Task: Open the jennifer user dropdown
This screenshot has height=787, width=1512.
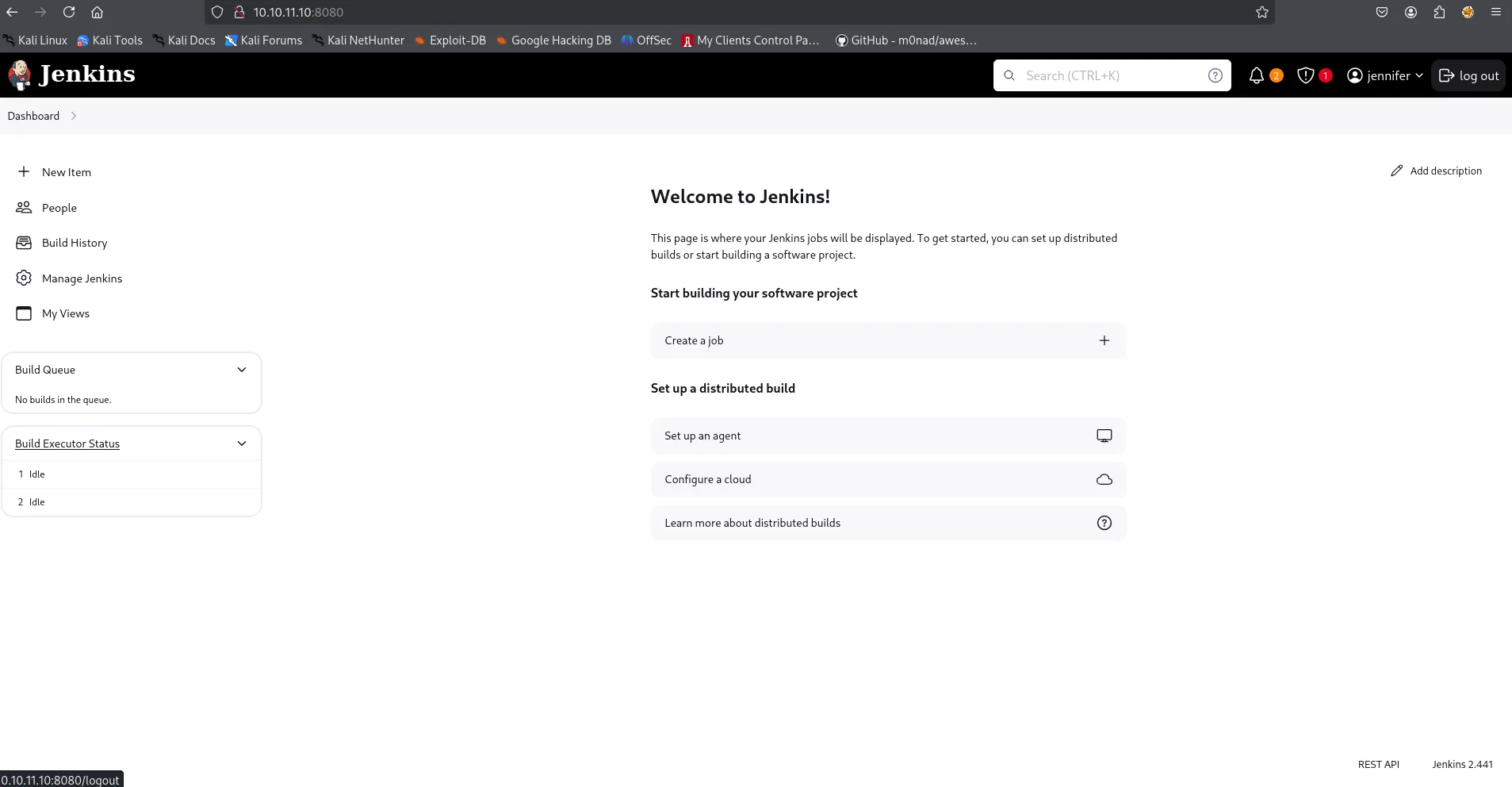Action: pyautogui.click(x=1385, y=75)
